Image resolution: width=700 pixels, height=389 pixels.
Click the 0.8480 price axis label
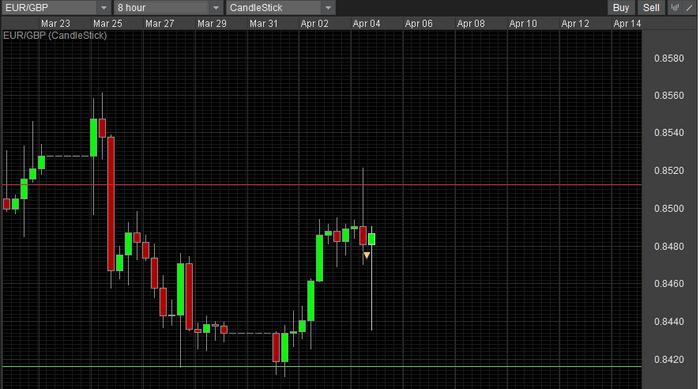(x=669, y=247)
